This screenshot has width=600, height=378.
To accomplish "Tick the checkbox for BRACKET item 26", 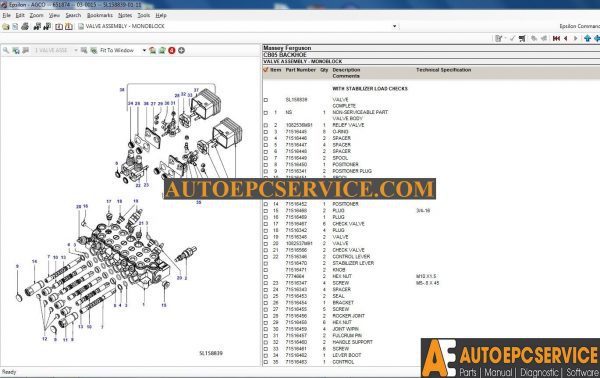I will click(x=266, y=303).
